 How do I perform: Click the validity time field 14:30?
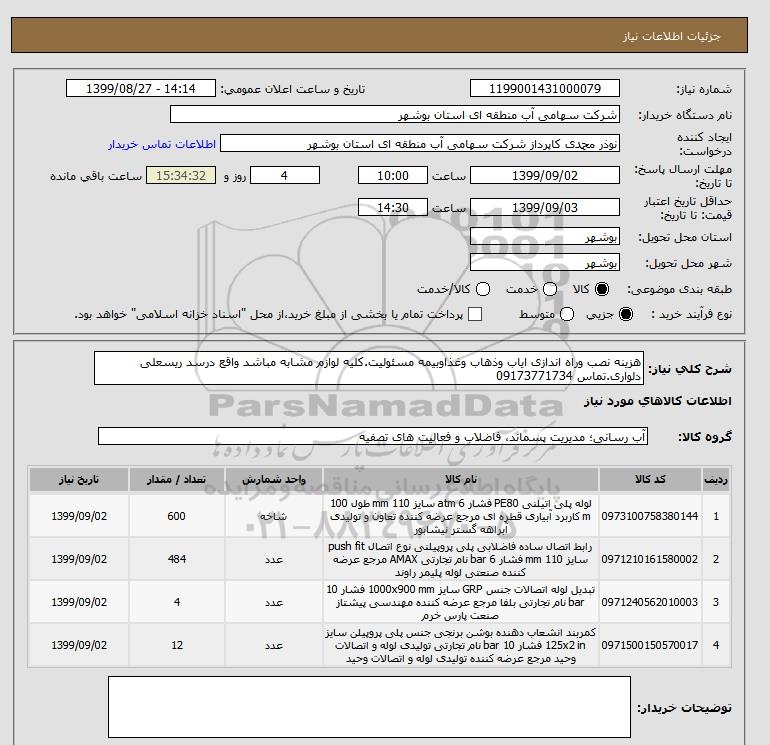pos(393,207)
